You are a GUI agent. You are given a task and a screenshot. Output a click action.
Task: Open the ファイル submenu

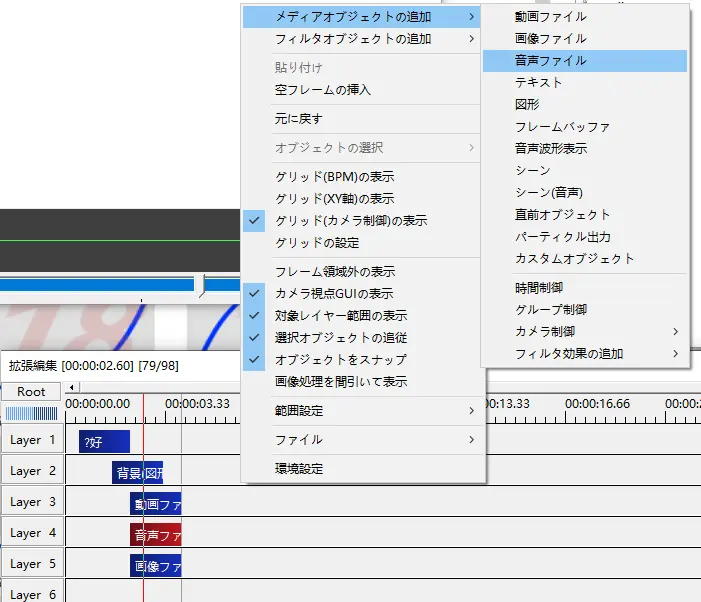(x=298, y=440)
